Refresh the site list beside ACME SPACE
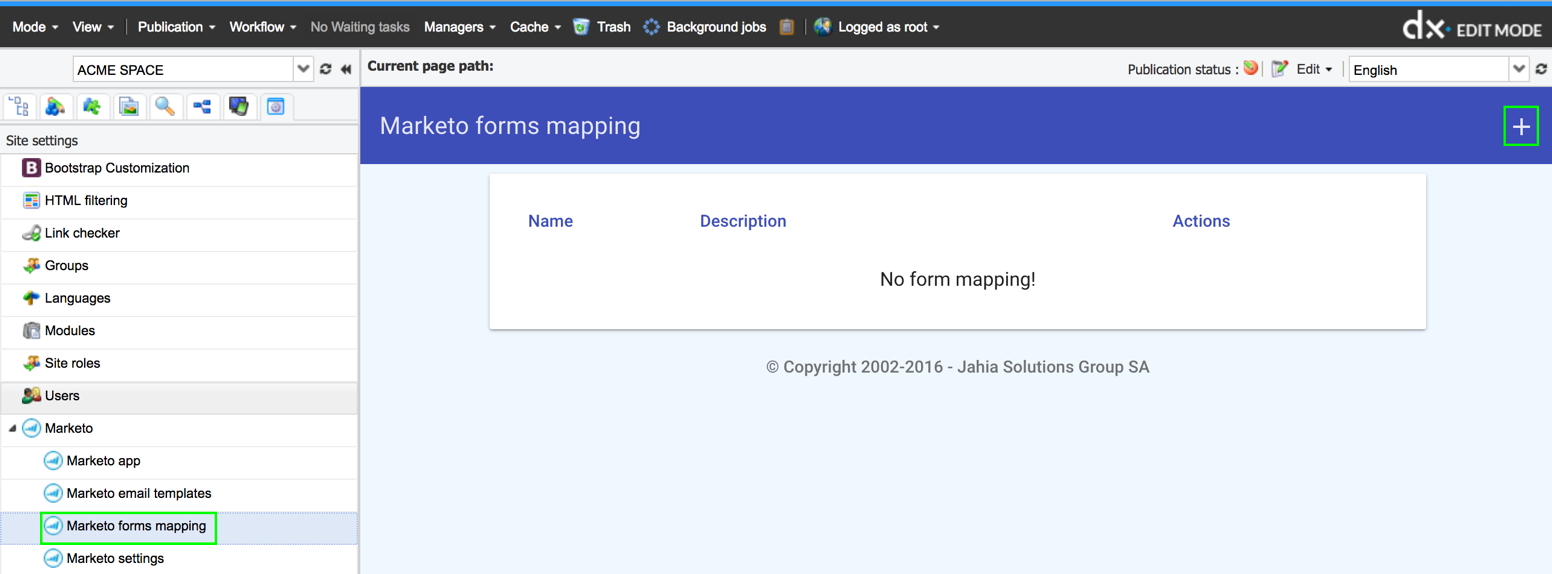This screenshot has height=574, width=1552. (325, 70)
